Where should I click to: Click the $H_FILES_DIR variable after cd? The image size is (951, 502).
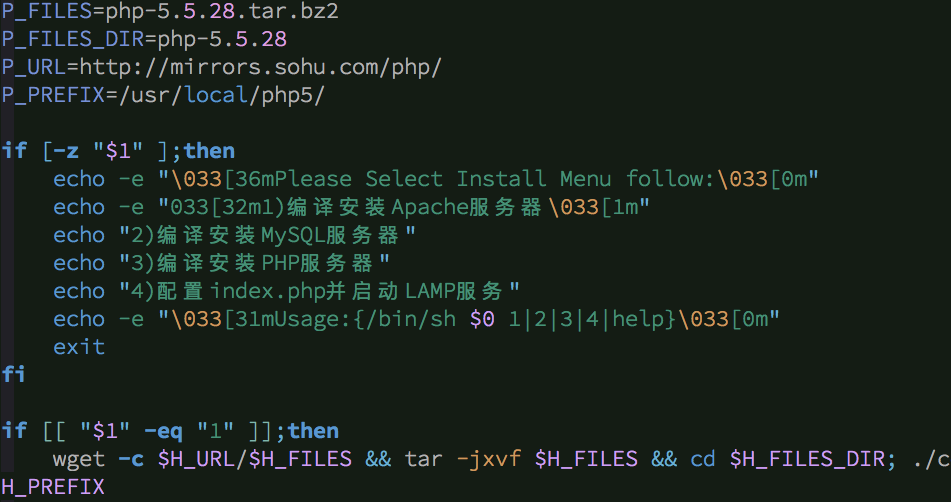click(807, 459)
